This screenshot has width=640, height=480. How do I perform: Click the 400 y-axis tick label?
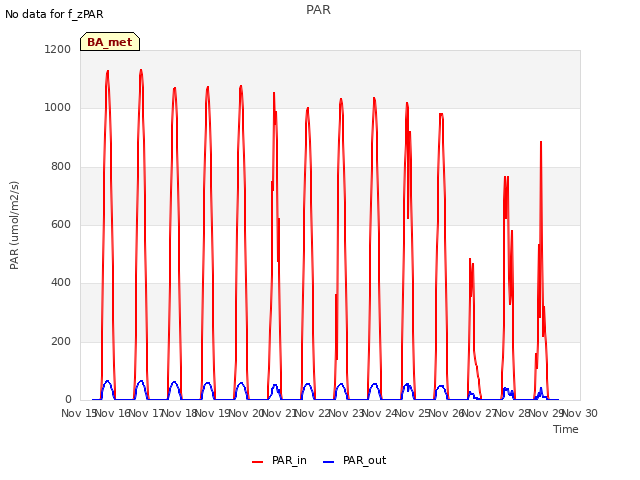[x=61, y=282]
